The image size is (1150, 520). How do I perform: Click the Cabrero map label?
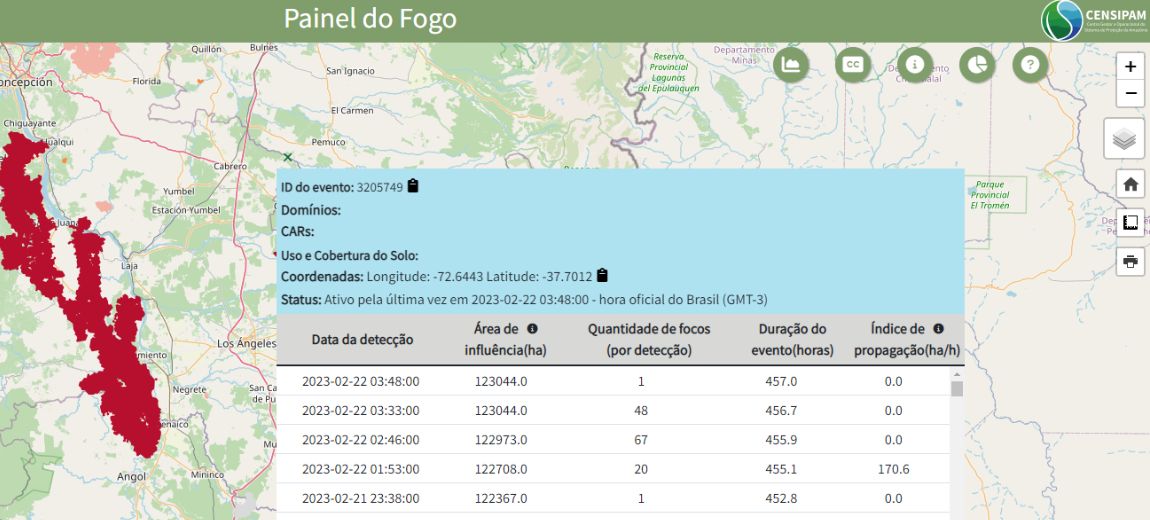pos(230,166)
